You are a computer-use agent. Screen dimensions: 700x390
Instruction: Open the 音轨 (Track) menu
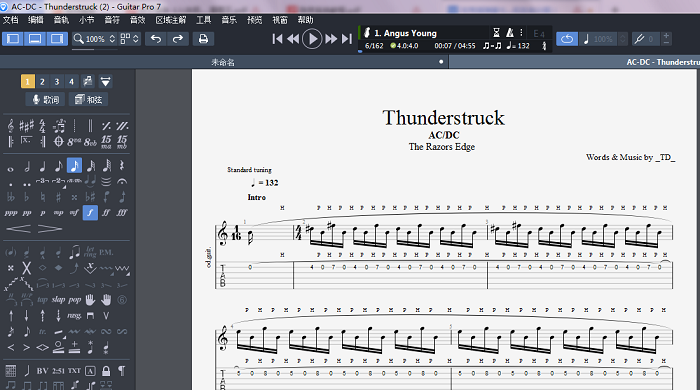pyautogui.click(x=61, y=20)
